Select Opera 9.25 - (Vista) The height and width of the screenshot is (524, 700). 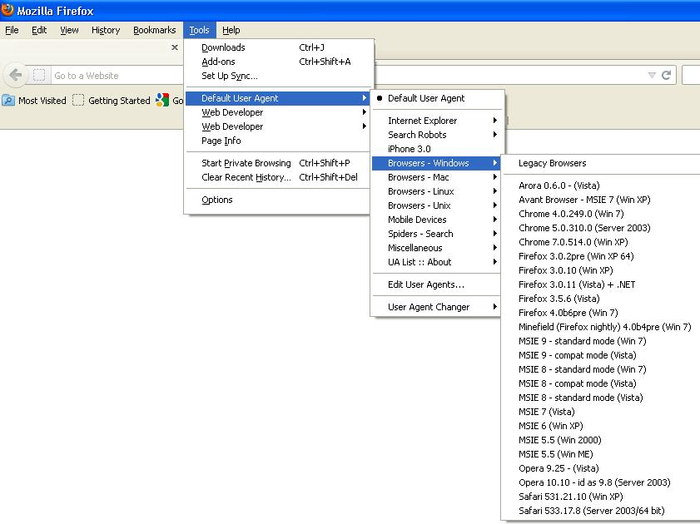[601, 469]
